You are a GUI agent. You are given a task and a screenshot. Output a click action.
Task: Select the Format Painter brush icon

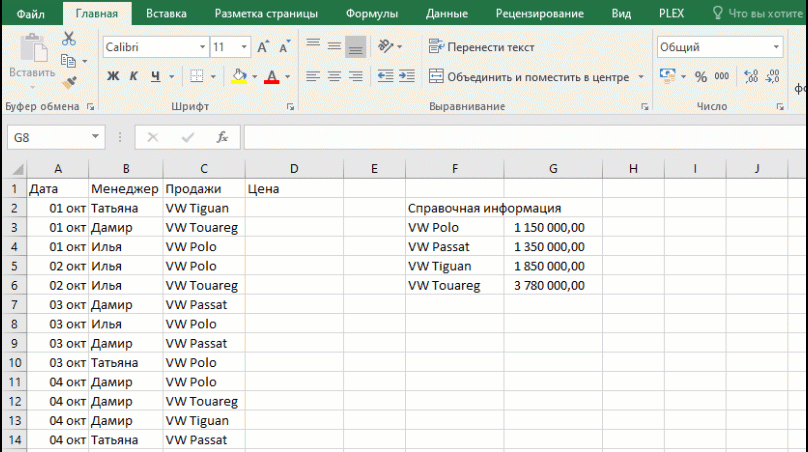click(x=69, y=82)
